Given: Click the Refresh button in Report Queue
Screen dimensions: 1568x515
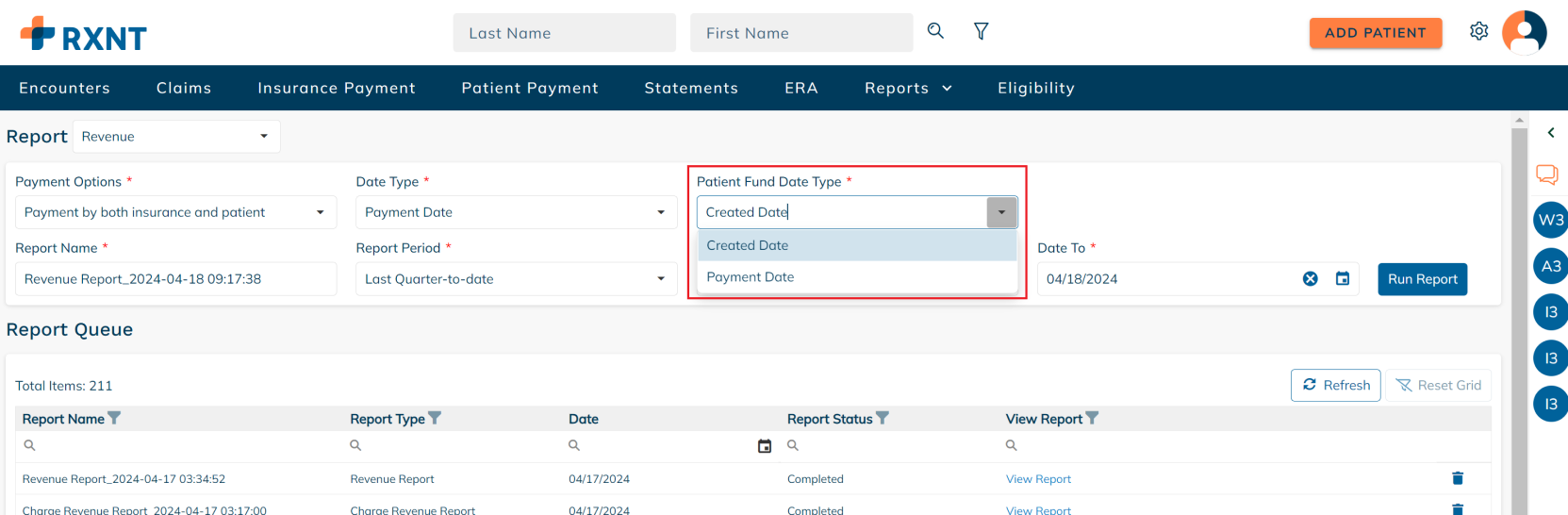Looking at the screenshot, I should pyautogui.click(x=1335, y=385).
